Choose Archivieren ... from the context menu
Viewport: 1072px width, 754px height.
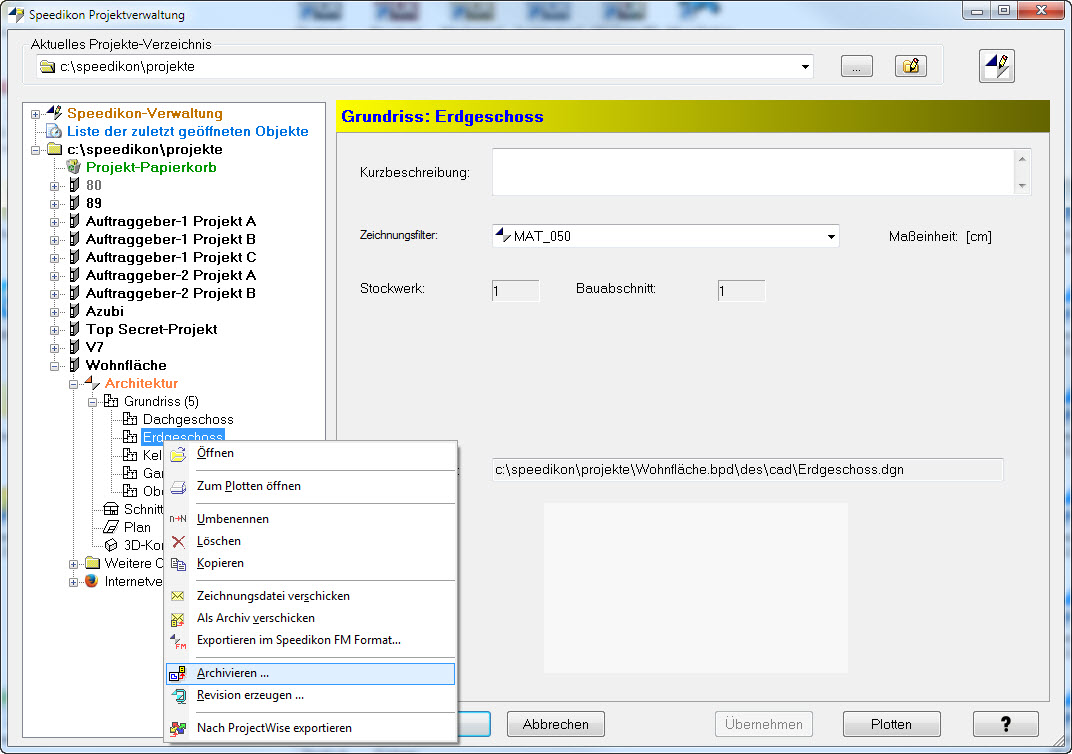311,673
